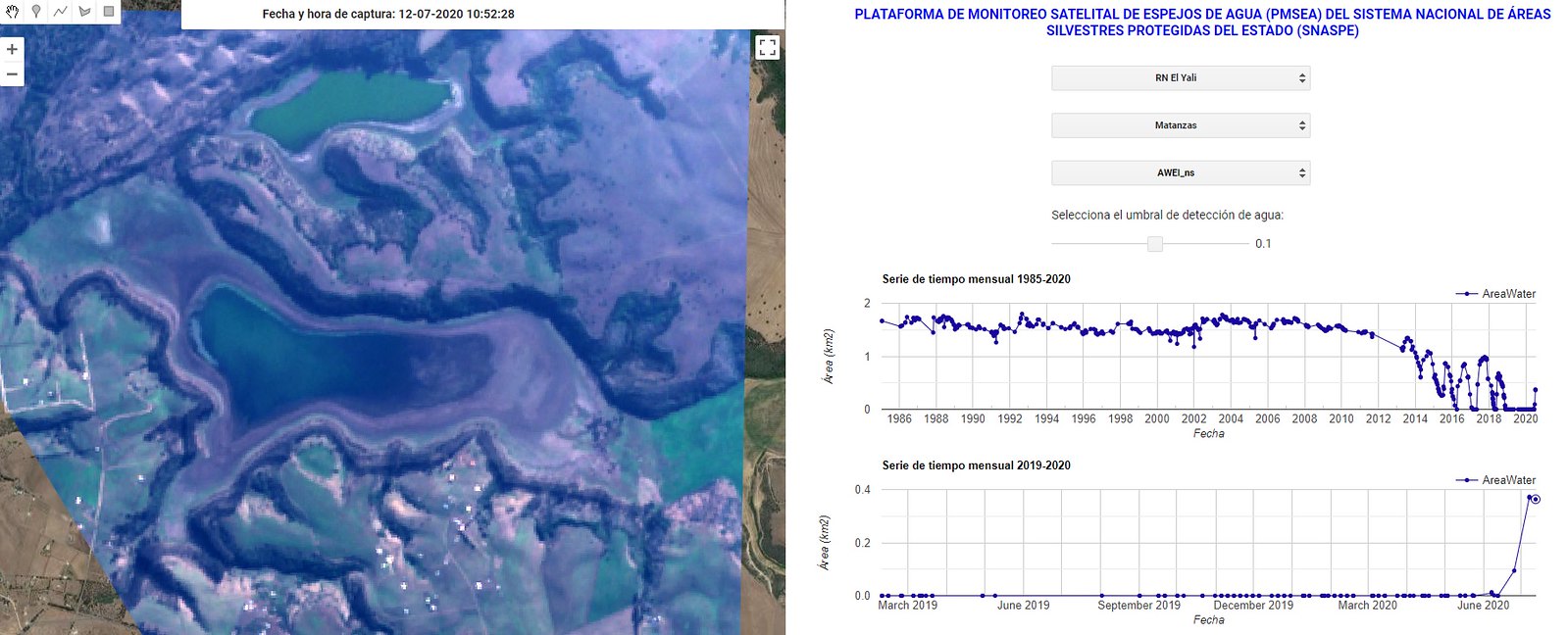The image size is (1568, 635).
Task: Select the hand pan tool
Action: tap(13, 12)
